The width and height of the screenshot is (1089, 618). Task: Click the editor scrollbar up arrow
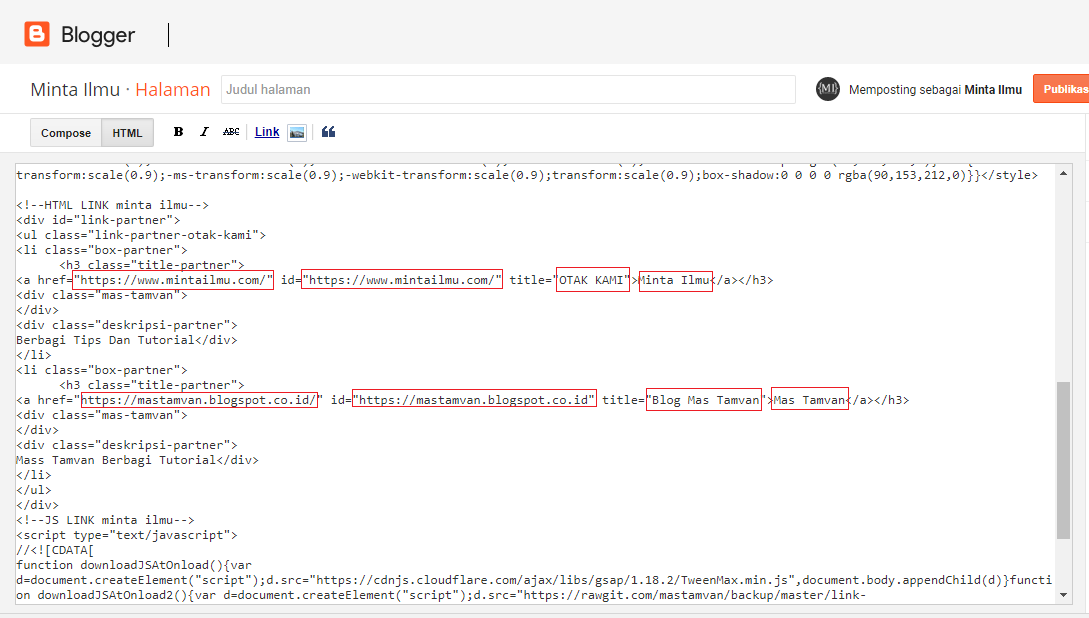[x=1063, y=173]
